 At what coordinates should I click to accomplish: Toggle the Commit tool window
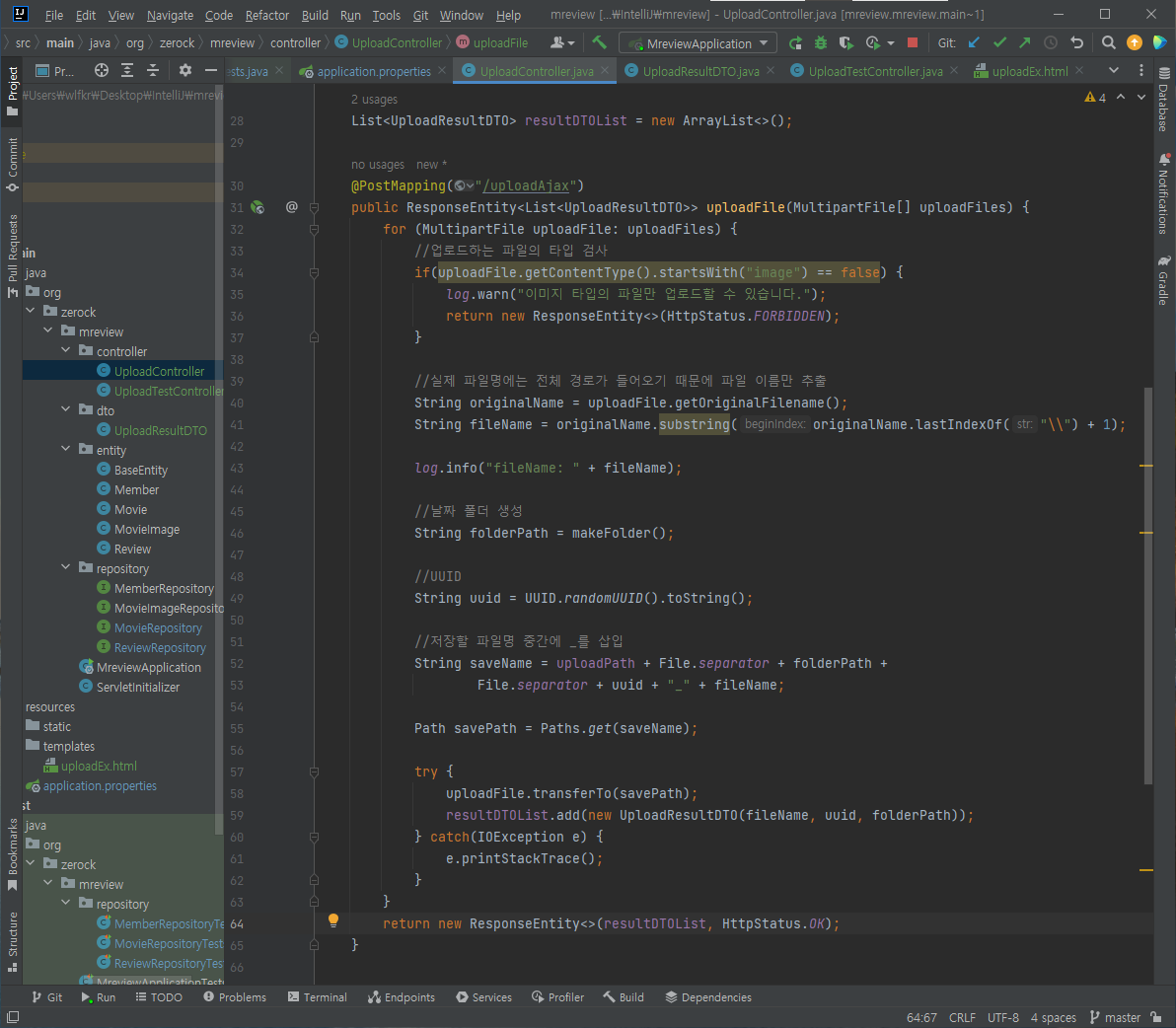12,164
